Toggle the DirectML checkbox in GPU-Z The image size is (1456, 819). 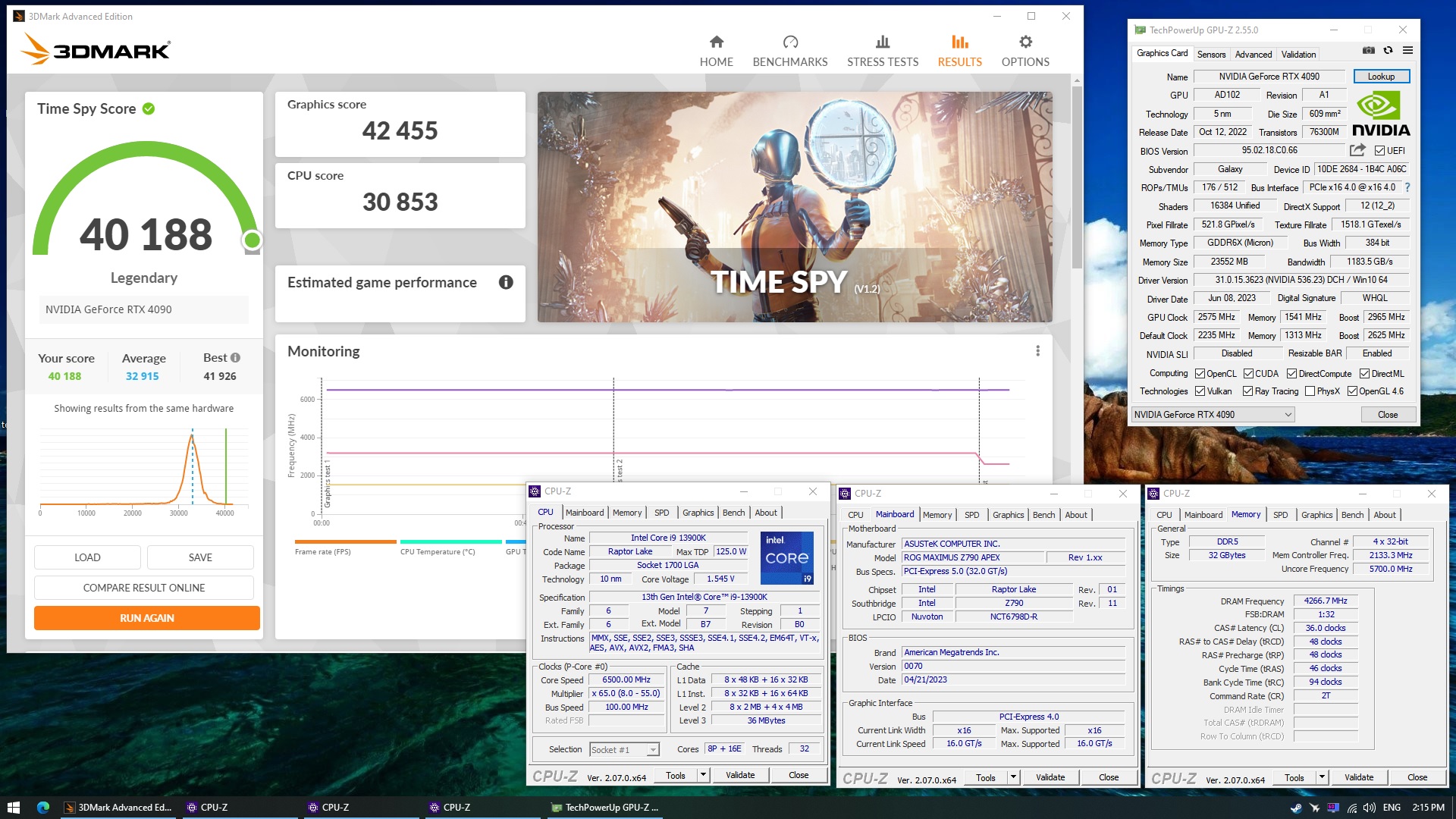click(1364, 374)
